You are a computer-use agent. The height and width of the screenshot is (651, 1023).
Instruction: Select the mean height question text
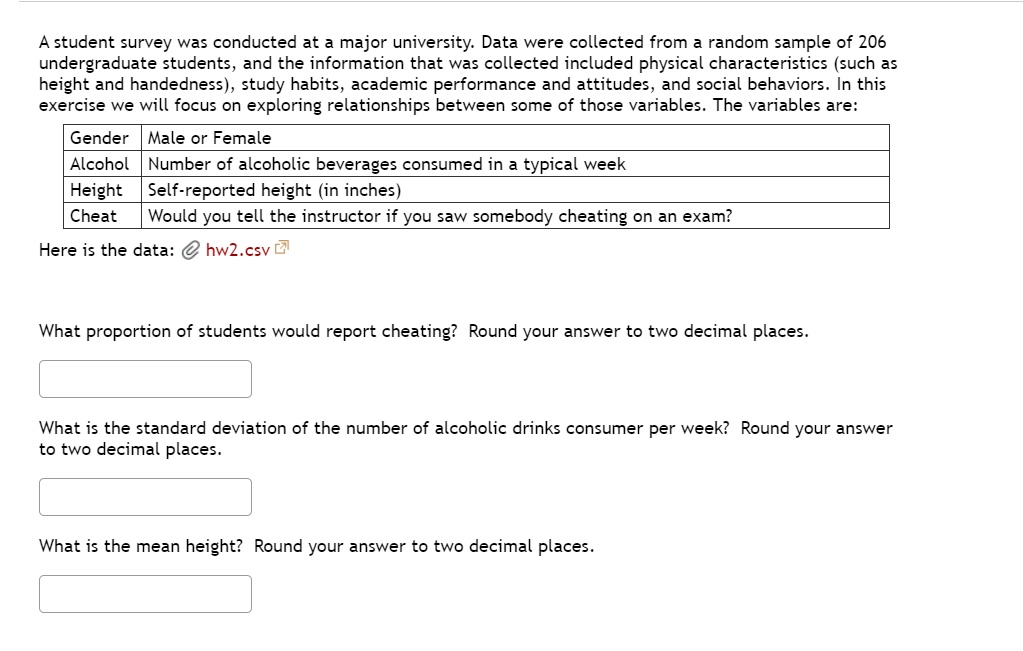coord(316,546)
